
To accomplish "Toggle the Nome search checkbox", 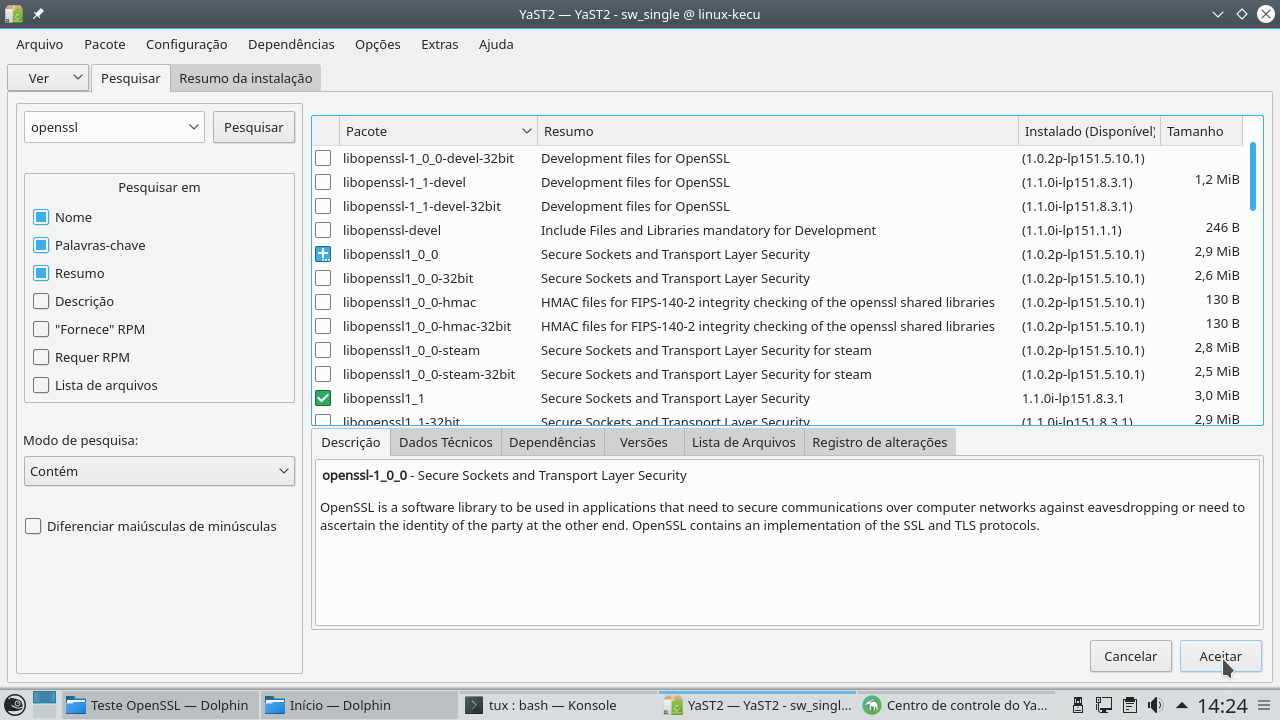I will [x=41, y=217].
